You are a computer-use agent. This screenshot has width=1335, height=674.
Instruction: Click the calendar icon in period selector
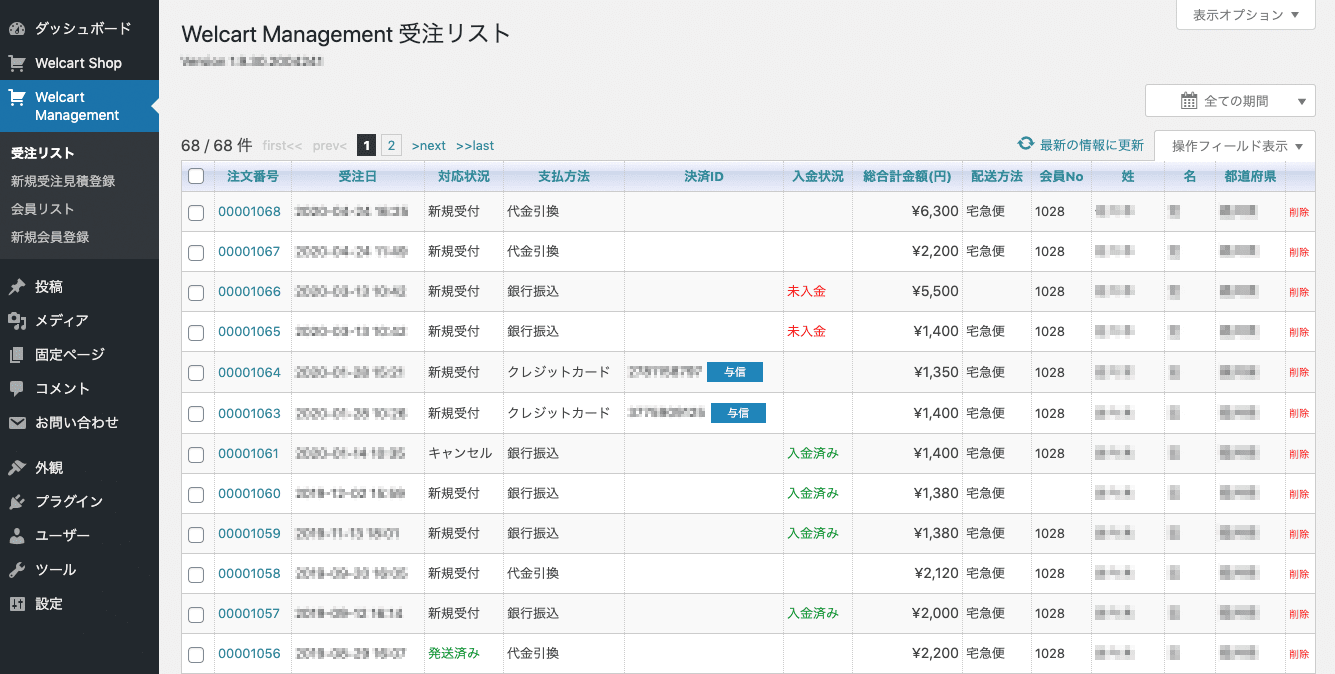click(1189, 101)
